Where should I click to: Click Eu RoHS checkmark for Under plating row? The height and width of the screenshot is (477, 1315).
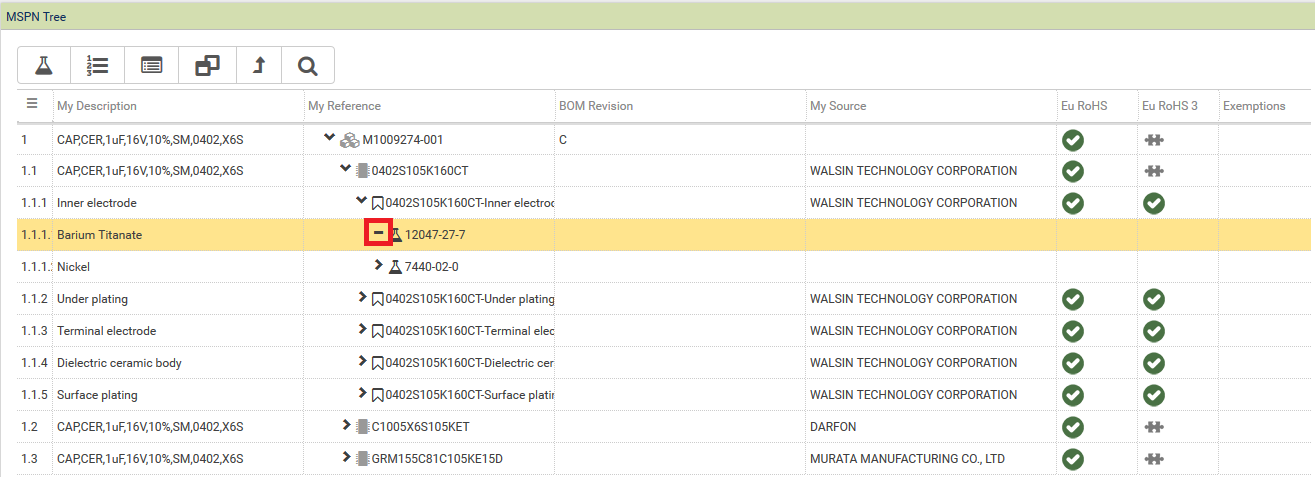[1073, 299]
